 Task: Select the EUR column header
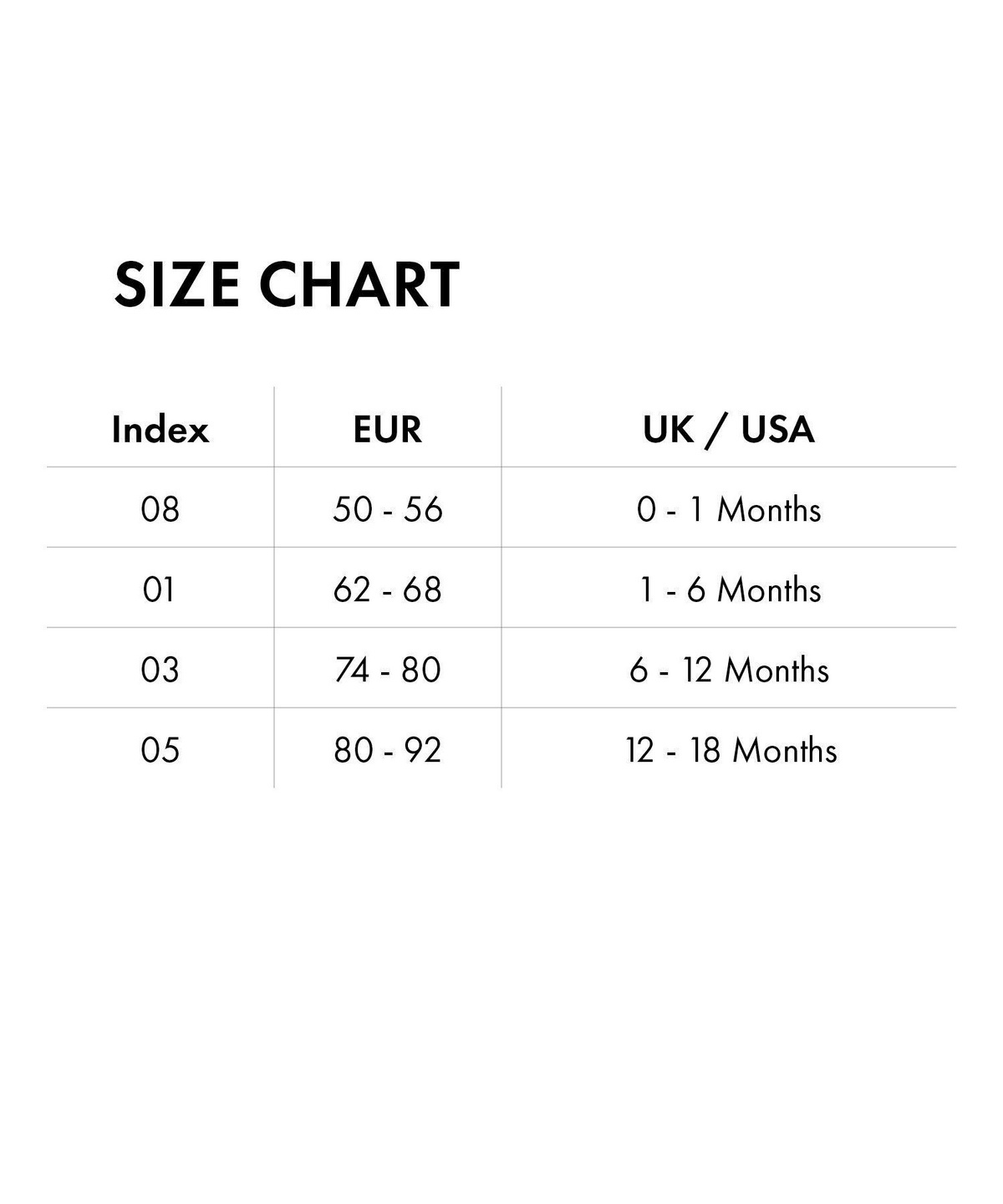388,430
